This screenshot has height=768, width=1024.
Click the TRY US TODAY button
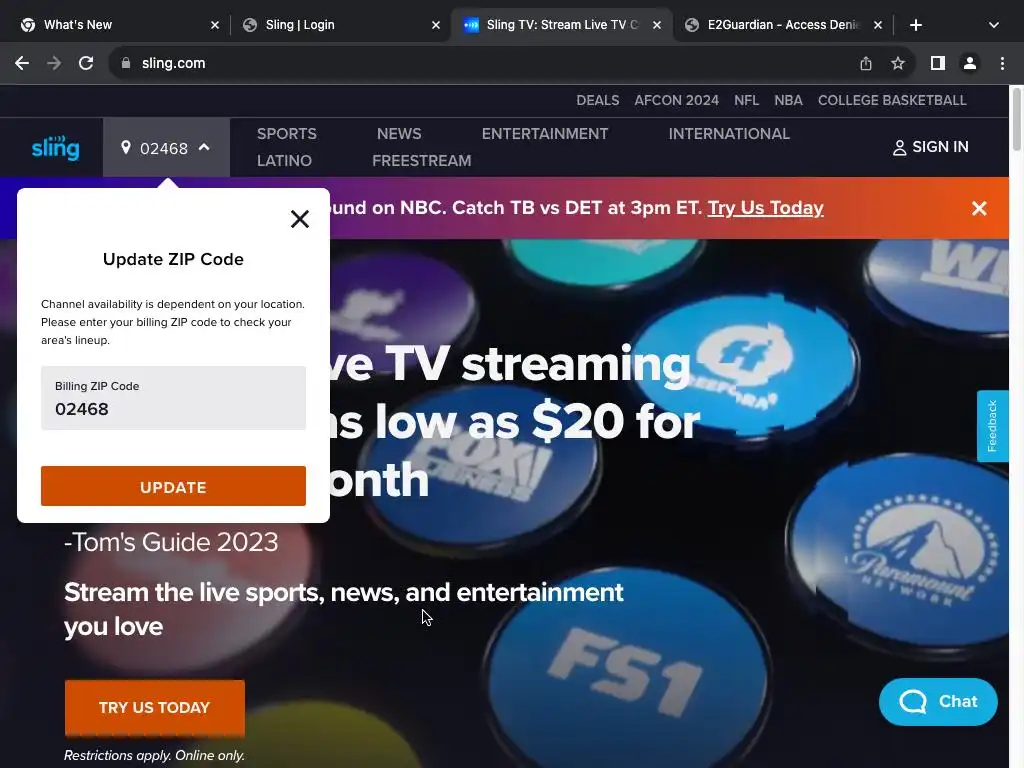click(x=155, y=707)
